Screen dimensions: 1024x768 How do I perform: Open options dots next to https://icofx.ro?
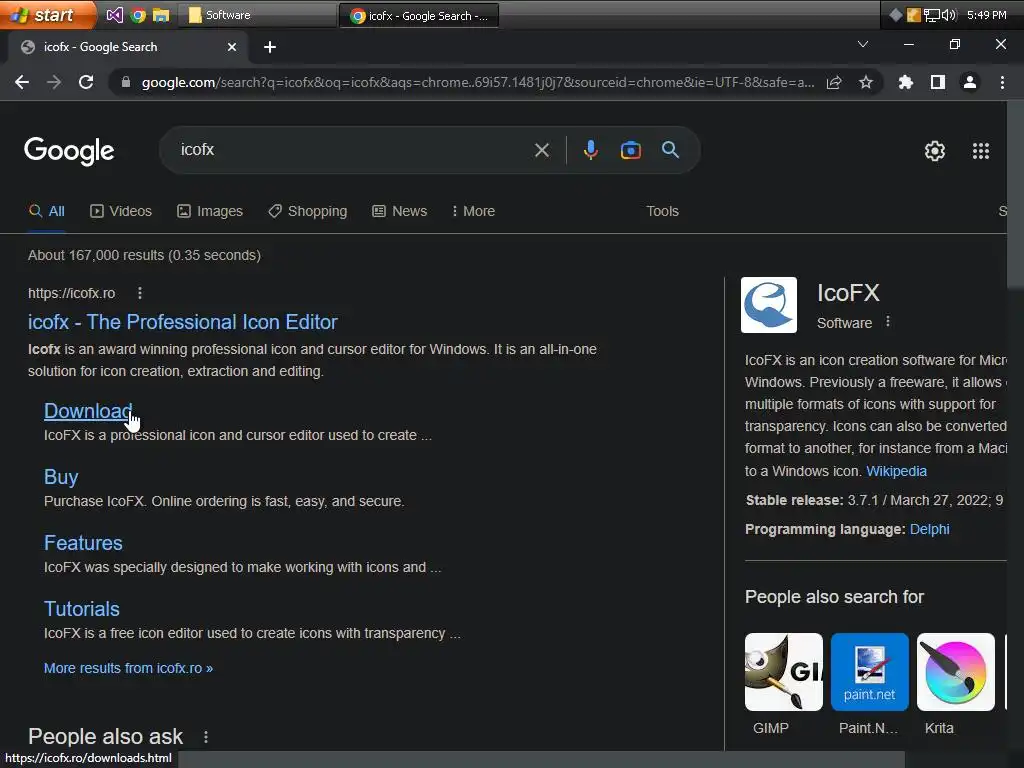140,293
